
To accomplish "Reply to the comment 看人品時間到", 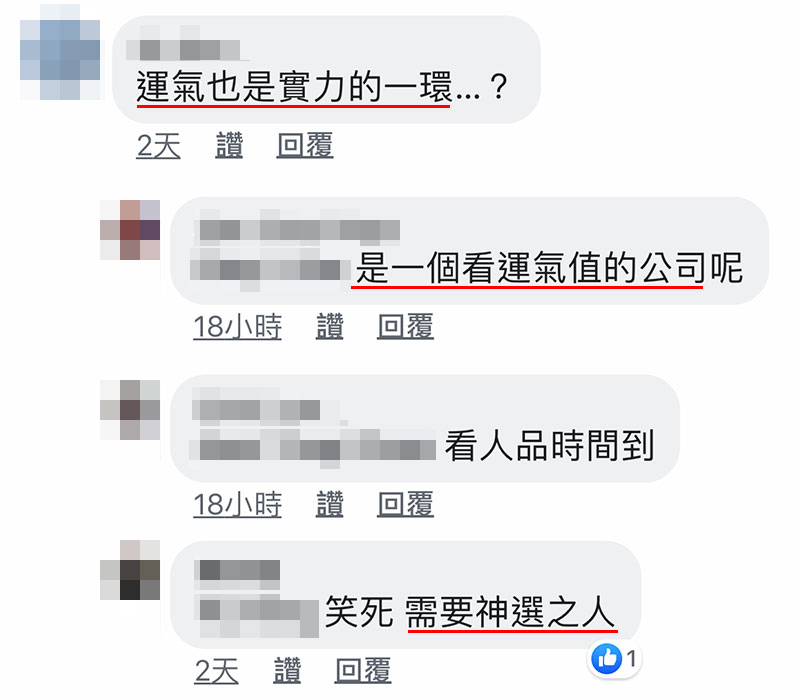I will click(405, 504).
